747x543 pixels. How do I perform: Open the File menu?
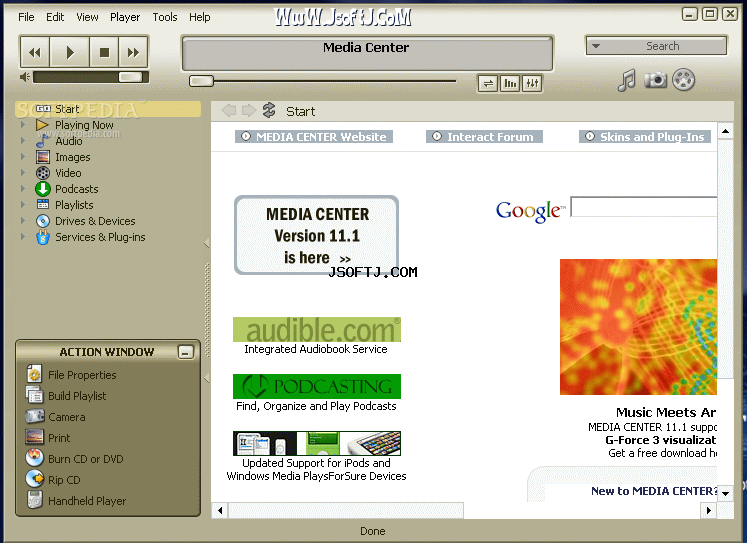coord(26,17)
